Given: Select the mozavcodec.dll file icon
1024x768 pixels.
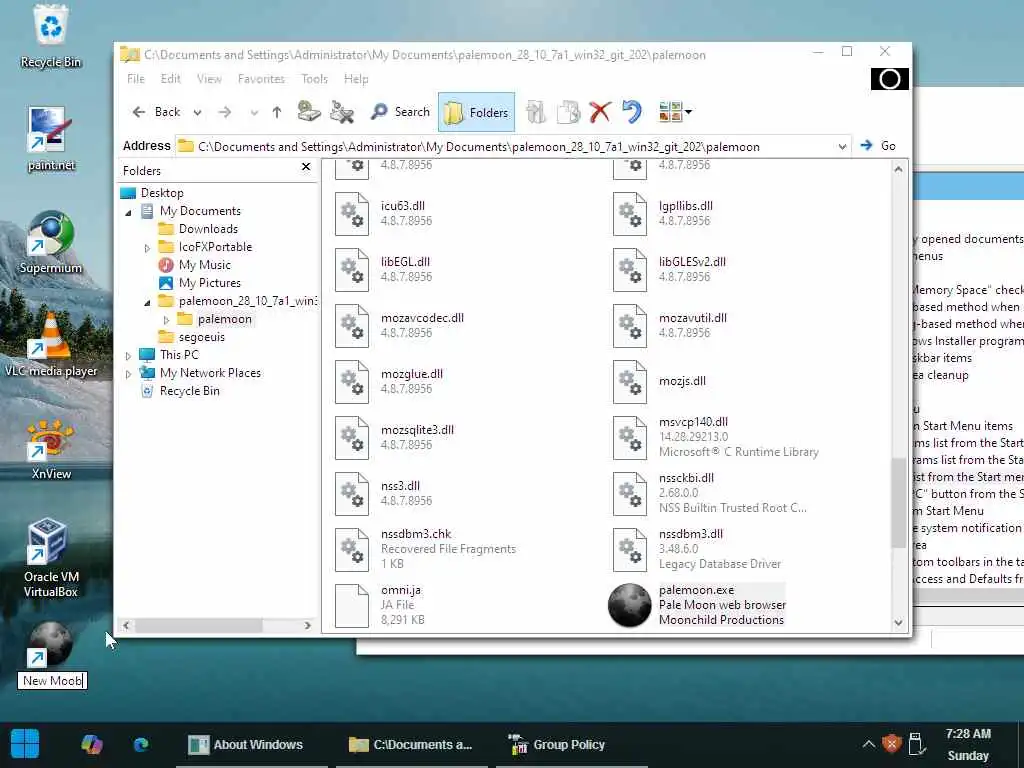Looking at the screenshot, I should [x=352, y=326].
